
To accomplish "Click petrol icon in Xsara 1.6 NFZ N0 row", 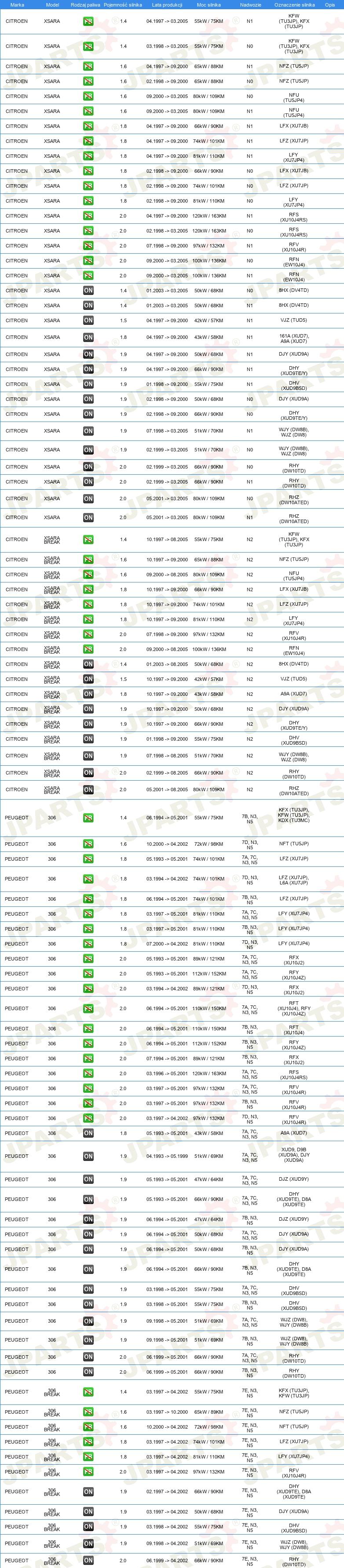I will (88, 82).
